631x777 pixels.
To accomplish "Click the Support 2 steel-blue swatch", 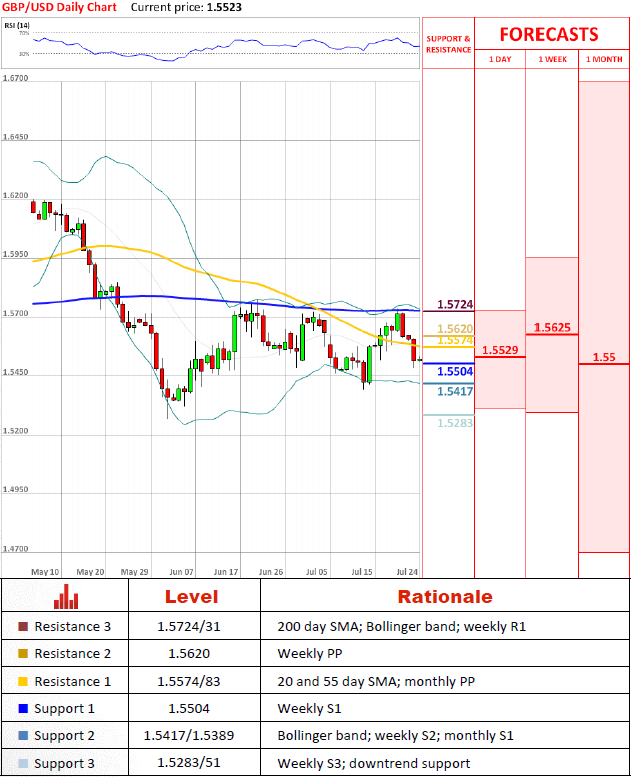I will [x=23, y=736].
